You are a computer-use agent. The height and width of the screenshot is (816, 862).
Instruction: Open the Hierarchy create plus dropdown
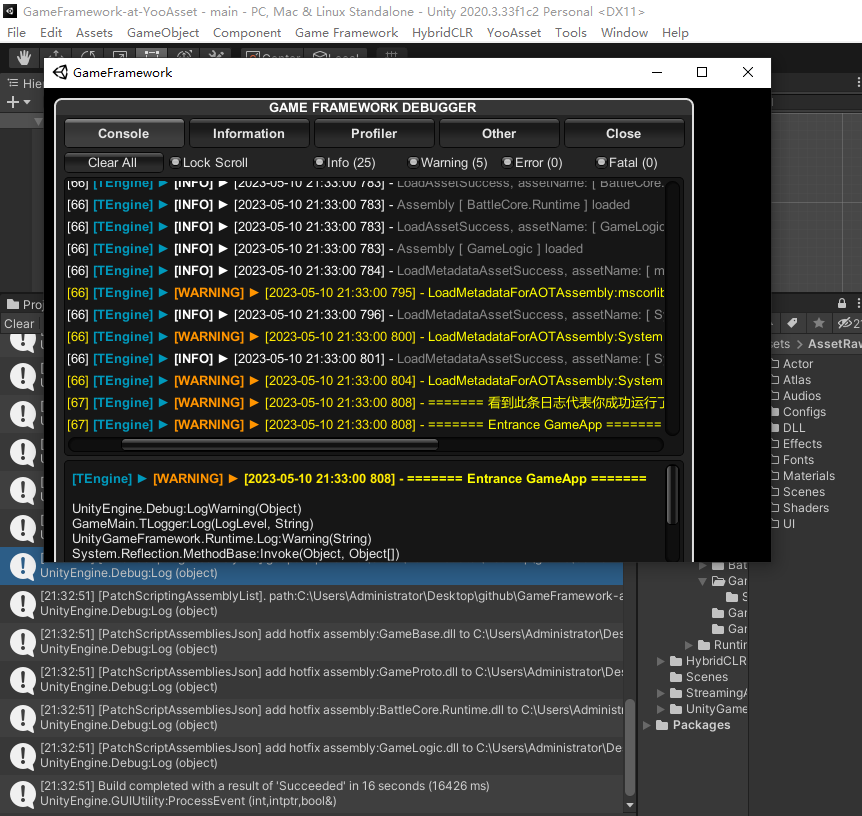pos(18,102)
